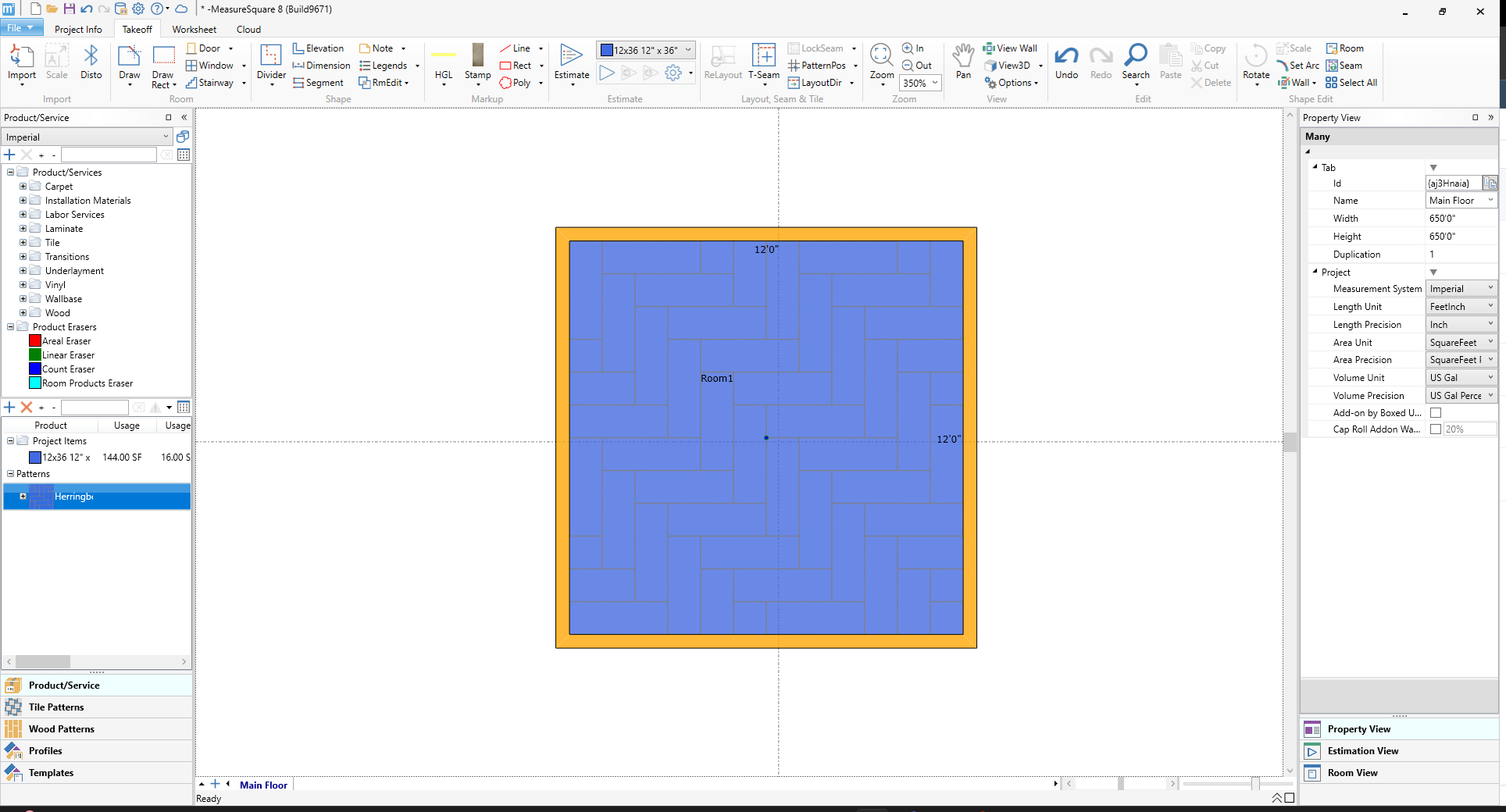Zoom In on the drawing
The height and width of the screenshot is (812, 1506).
point(913,48)
